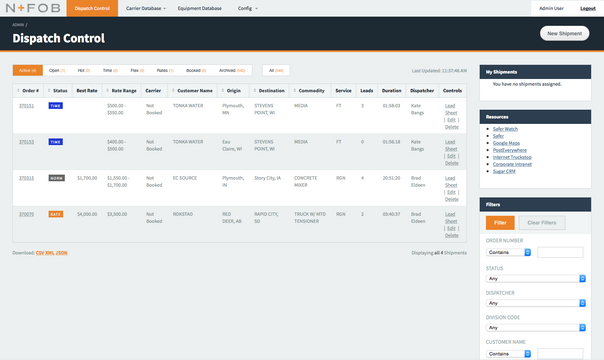Edit order 370153

point(451,156)
